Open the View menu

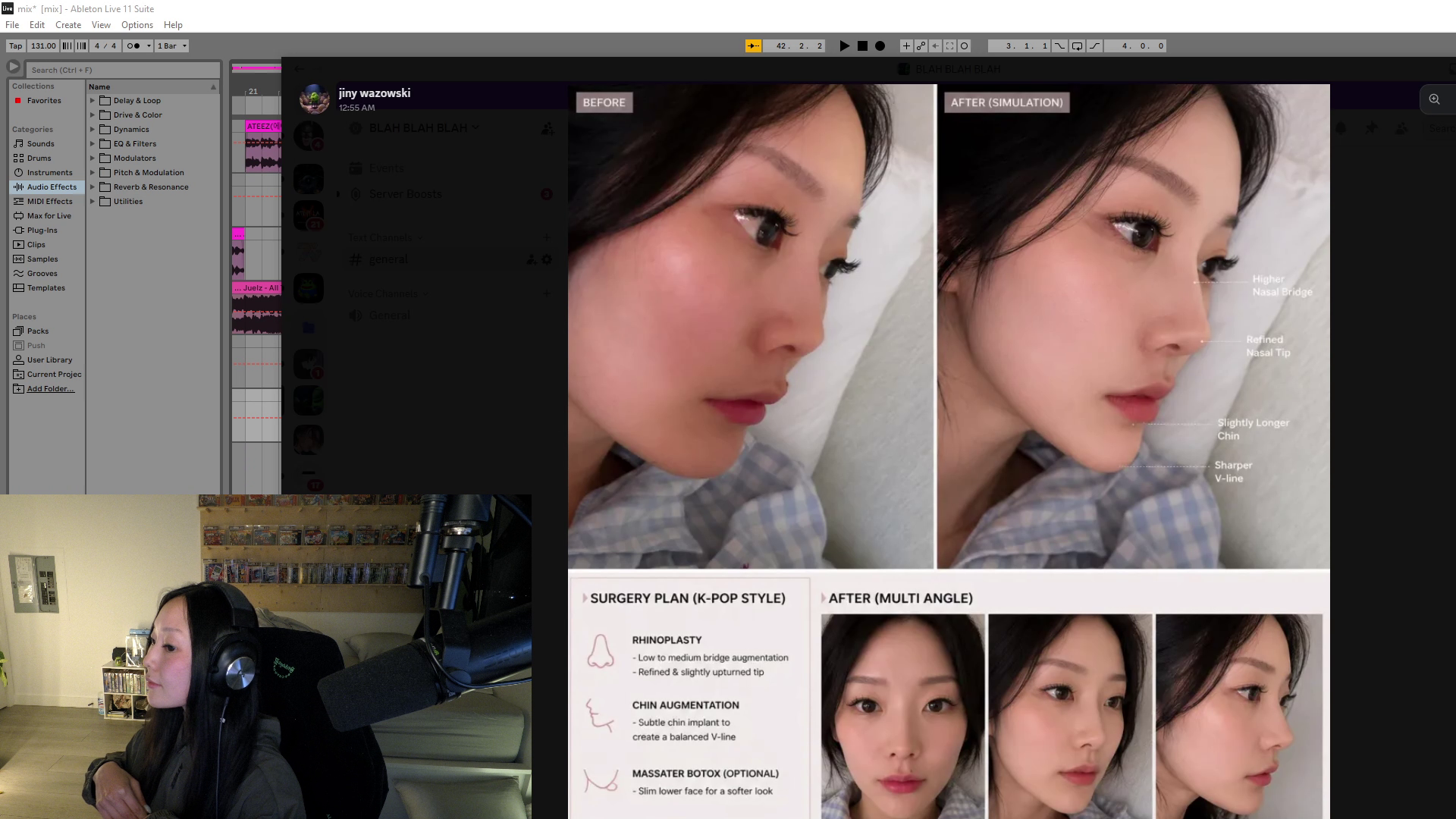[x=101, y=25]
